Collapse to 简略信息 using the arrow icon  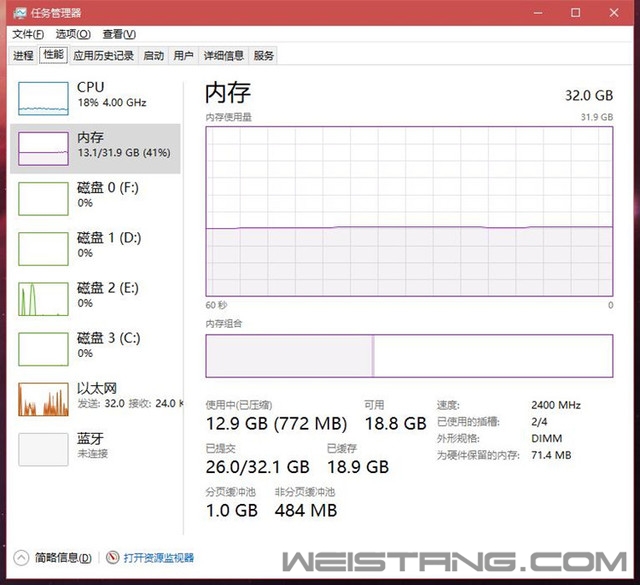tap(21, 558)
